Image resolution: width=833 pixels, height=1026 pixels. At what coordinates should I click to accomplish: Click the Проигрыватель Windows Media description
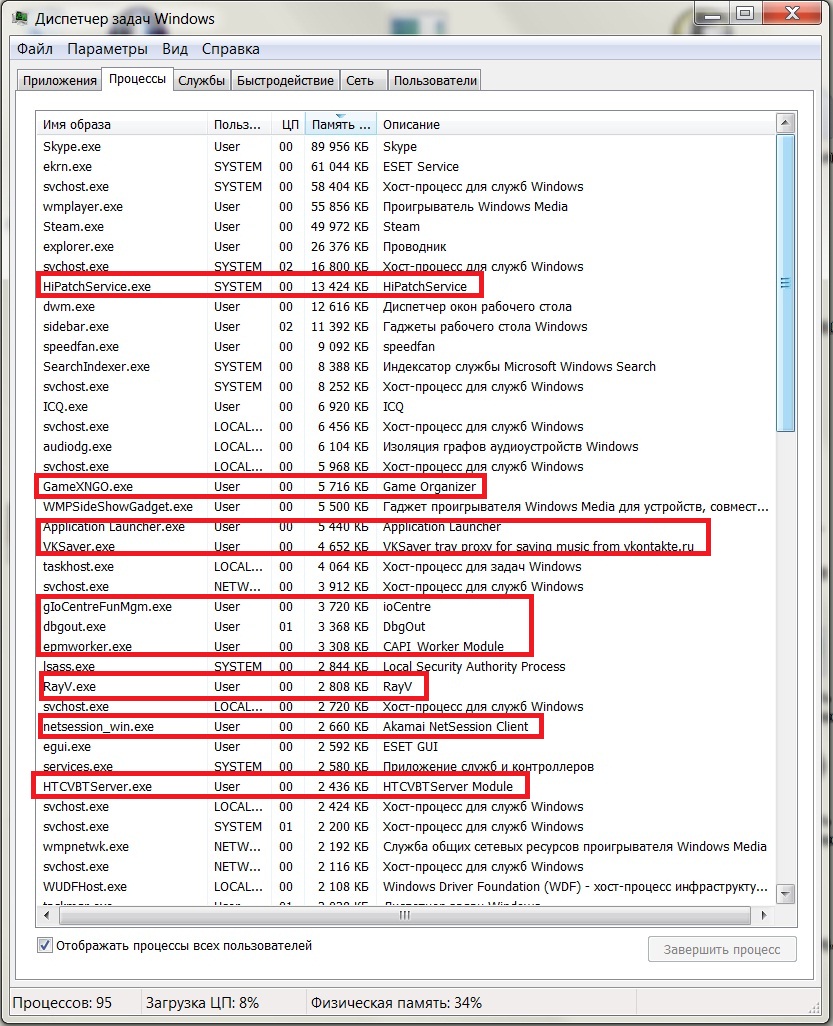[x=475, y=207]
